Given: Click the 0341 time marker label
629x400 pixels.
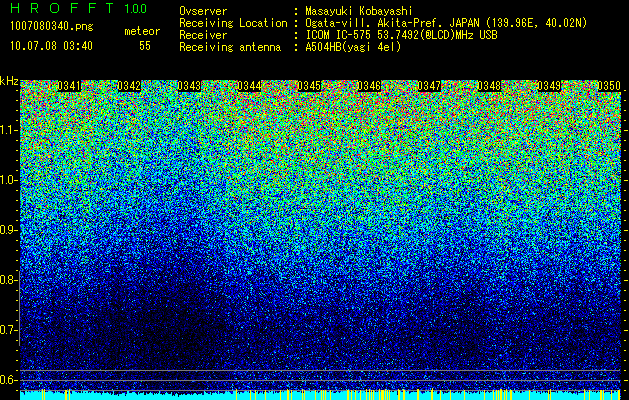Looking at the screenshot, I should [x=69, y=86].
